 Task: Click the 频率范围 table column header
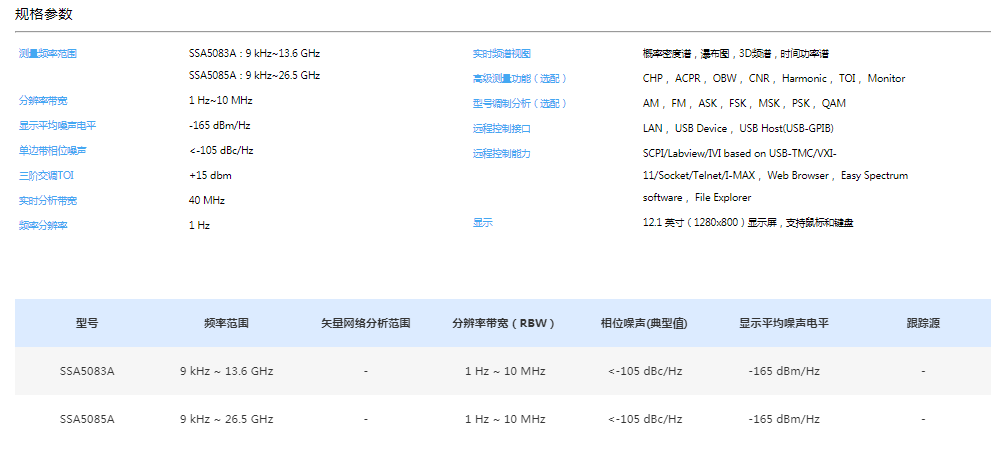point(226,323)
